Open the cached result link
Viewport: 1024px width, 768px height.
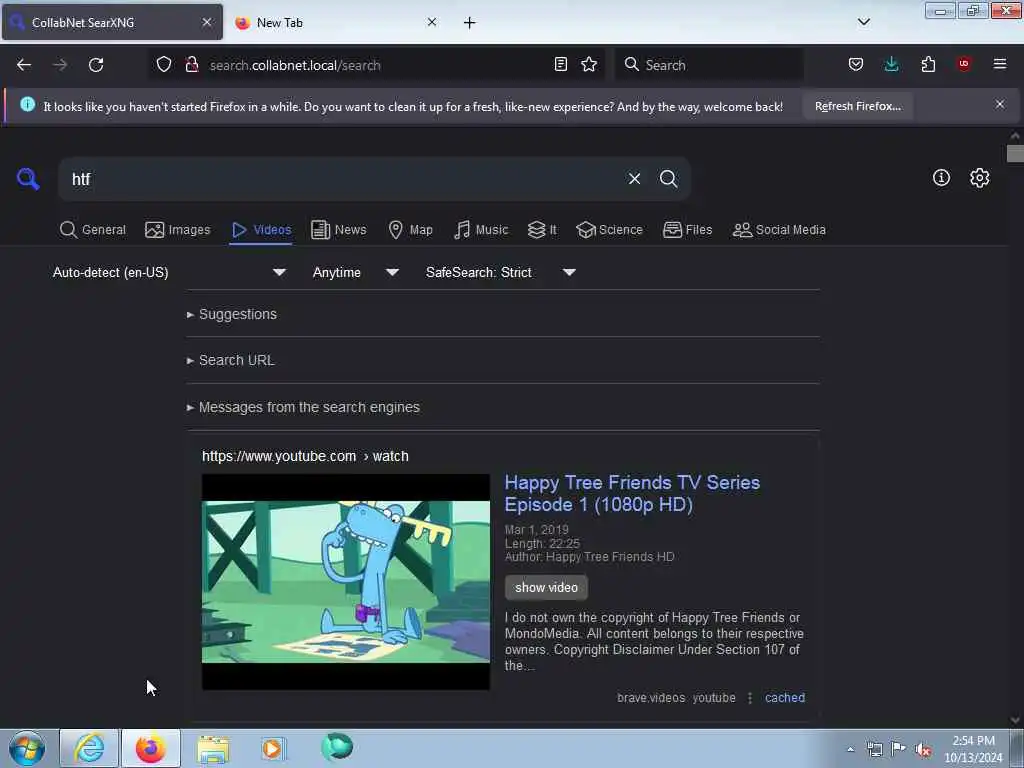point(784,697)
